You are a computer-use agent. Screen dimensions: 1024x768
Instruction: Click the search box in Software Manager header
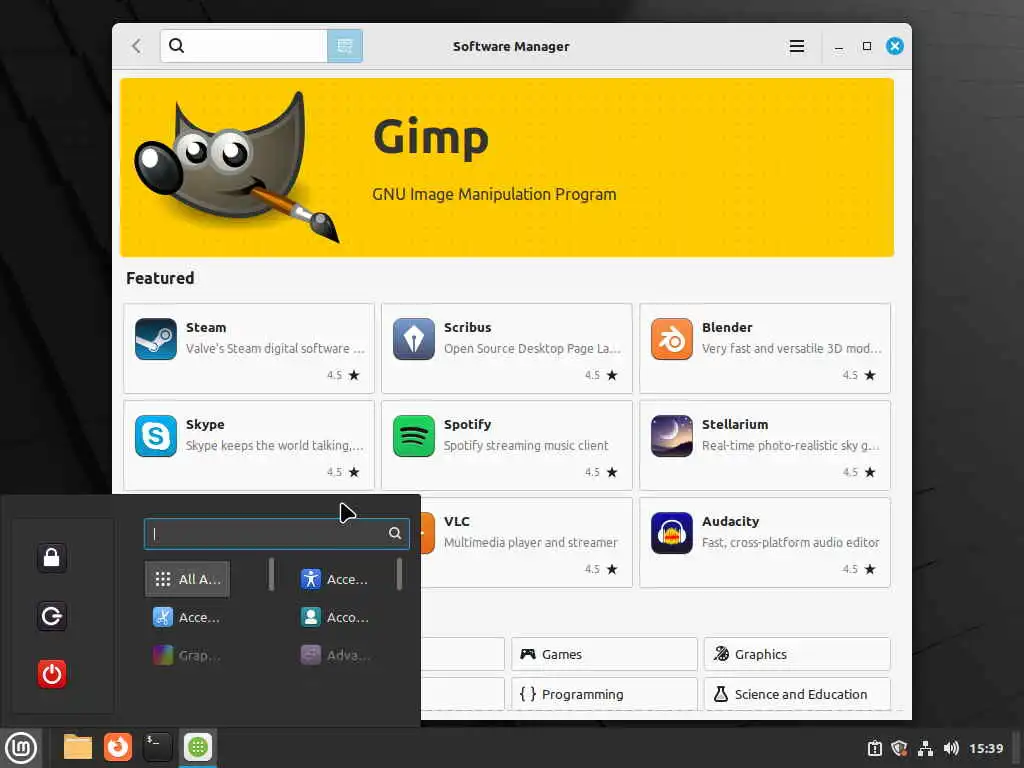pyautogui.click(x=244, y=46)
